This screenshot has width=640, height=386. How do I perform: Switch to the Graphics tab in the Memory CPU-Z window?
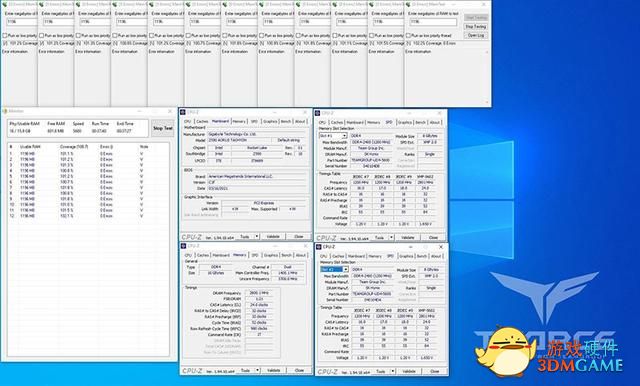(271, 255)
